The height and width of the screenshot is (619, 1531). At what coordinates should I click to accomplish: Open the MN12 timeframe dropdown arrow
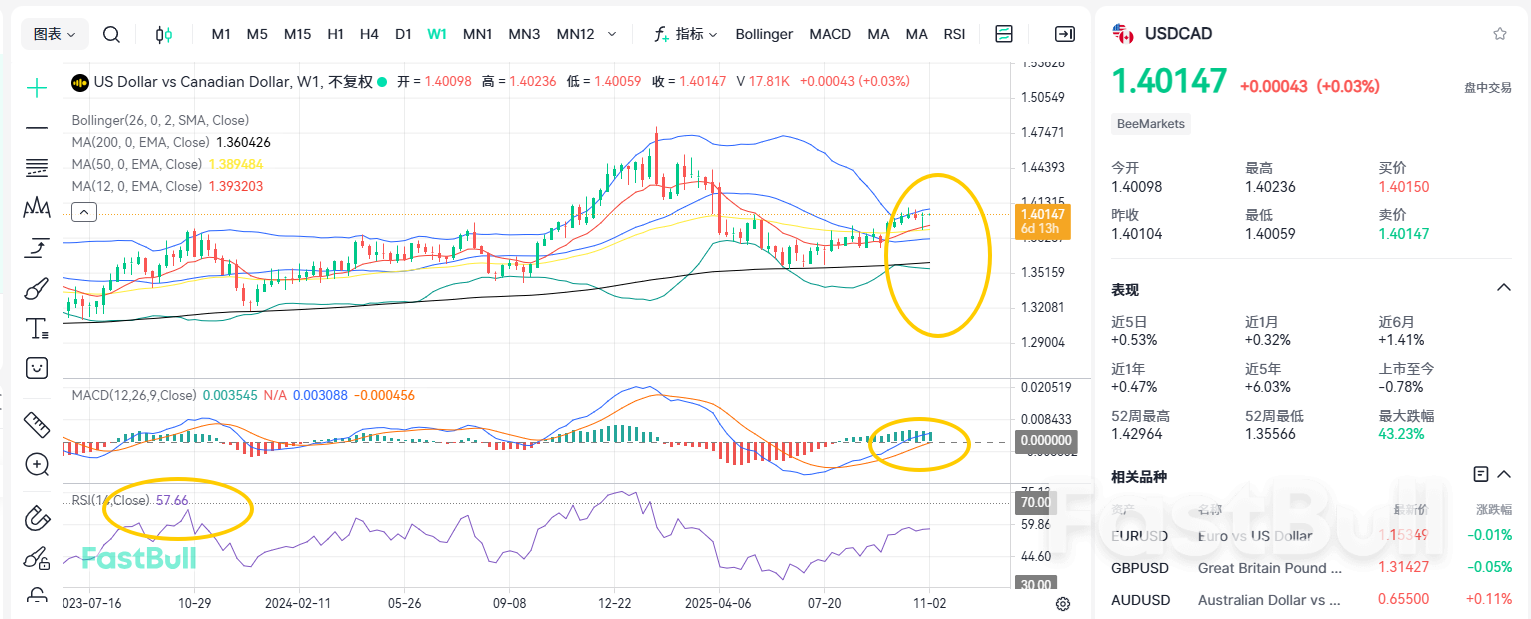point(611,33)
